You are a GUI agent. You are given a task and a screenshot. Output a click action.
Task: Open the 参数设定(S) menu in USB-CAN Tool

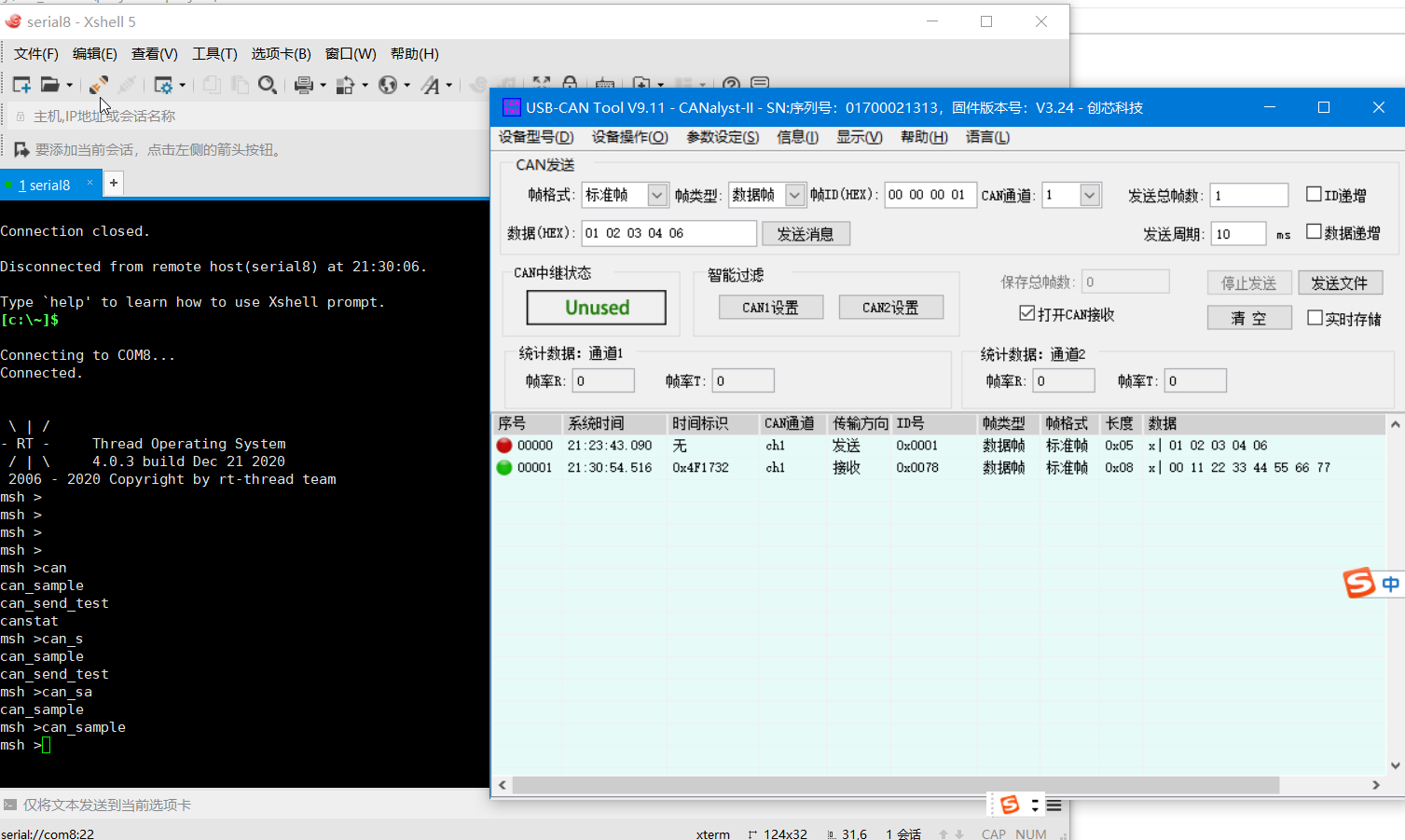pyautogui.click(x=723, y=137)
